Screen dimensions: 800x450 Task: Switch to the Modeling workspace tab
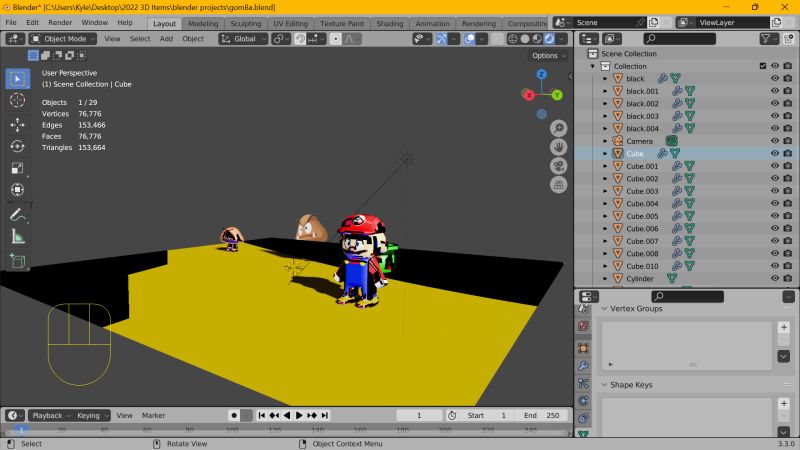point(203,23)
